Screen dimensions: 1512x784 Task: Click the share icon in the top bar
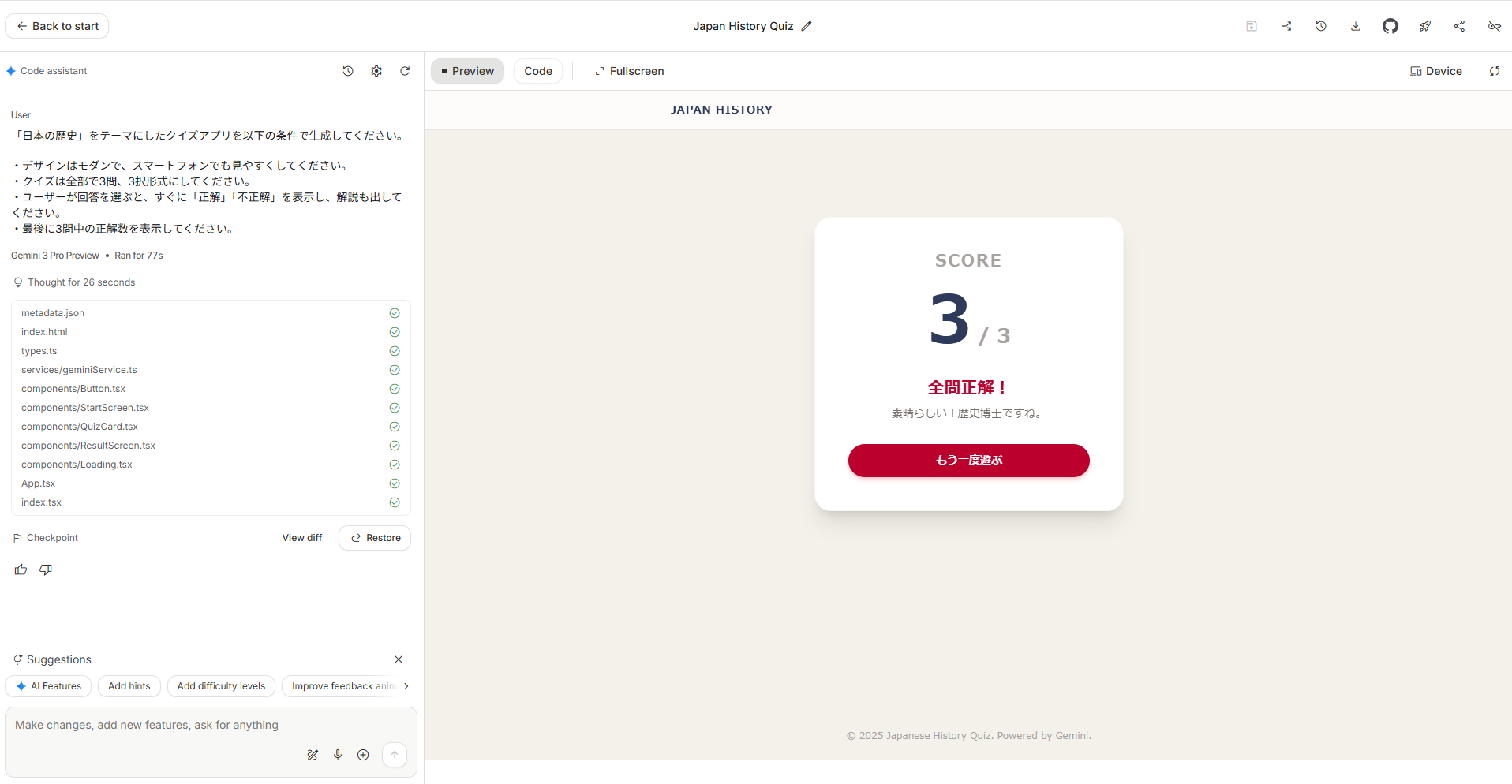[1459, 26]
